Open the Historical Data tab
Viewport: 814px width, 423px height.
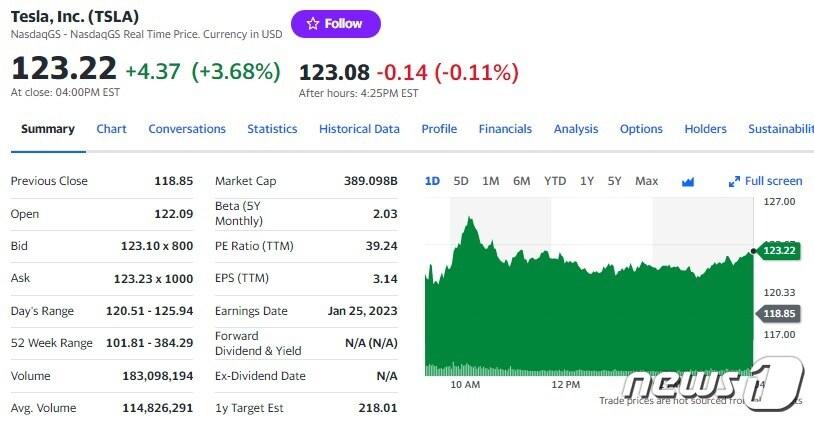359,129
